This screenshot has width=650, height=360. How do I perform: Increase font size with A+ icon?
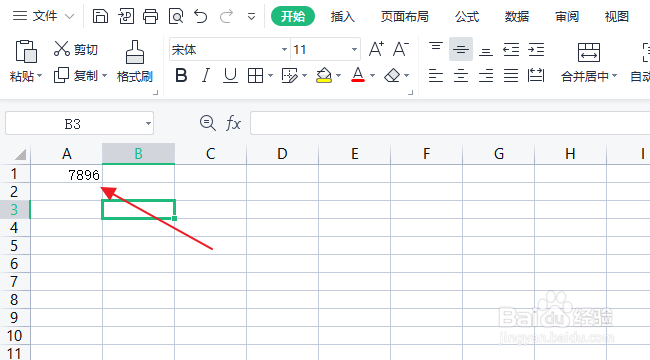point(376,49)
